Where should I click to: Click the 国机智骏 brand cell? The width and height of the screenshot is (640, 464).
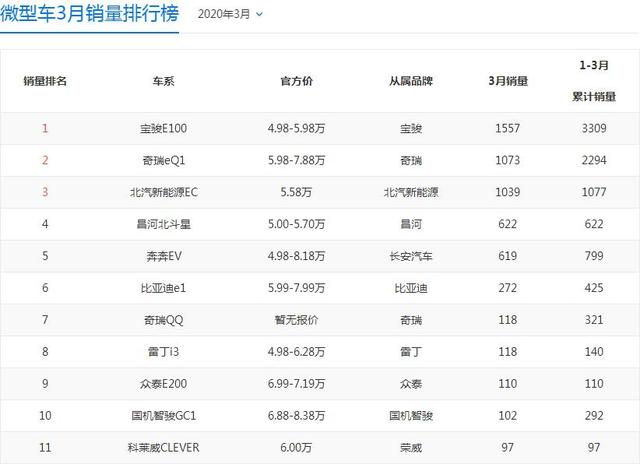[411, 415]
